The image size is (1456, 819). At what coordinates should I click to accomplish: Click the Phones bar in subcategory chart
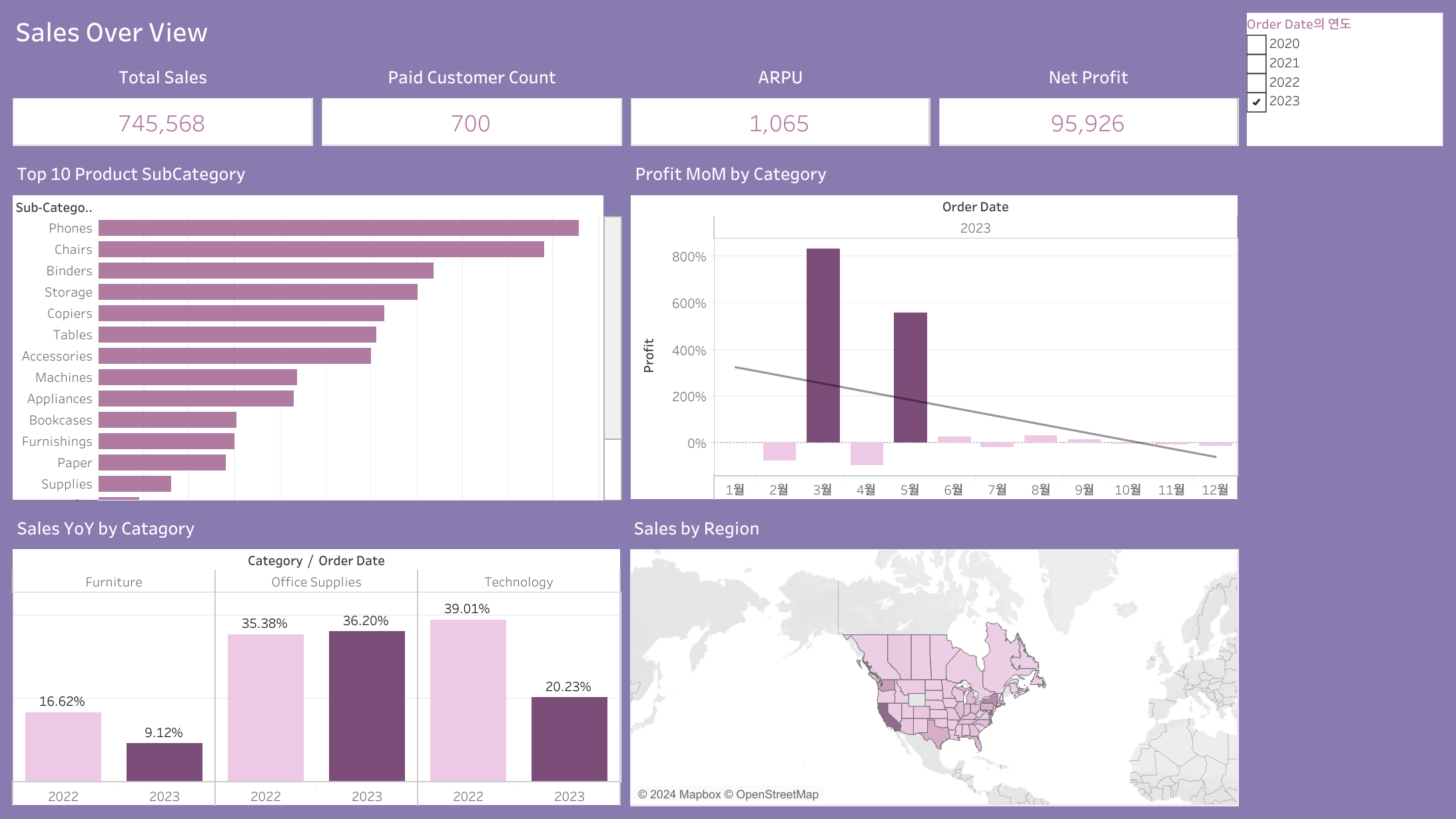(x=338, y=228)
